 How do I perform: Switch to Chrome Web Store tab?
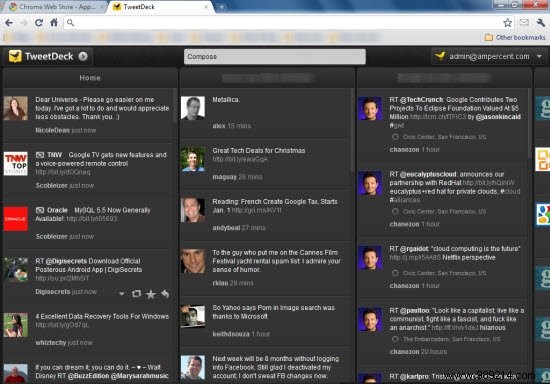pos(53,7)
